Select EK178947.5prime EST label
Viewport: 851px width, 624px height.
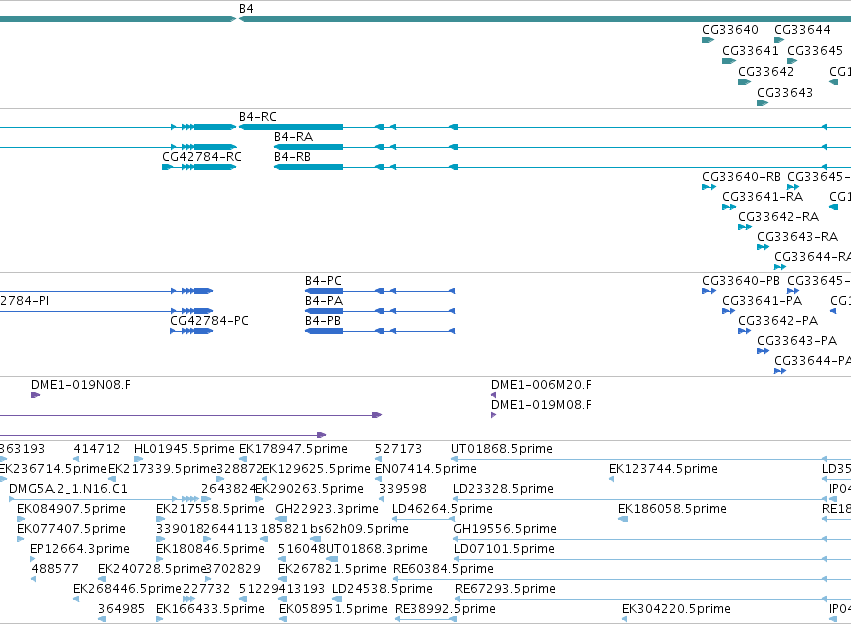pos(293,449)
